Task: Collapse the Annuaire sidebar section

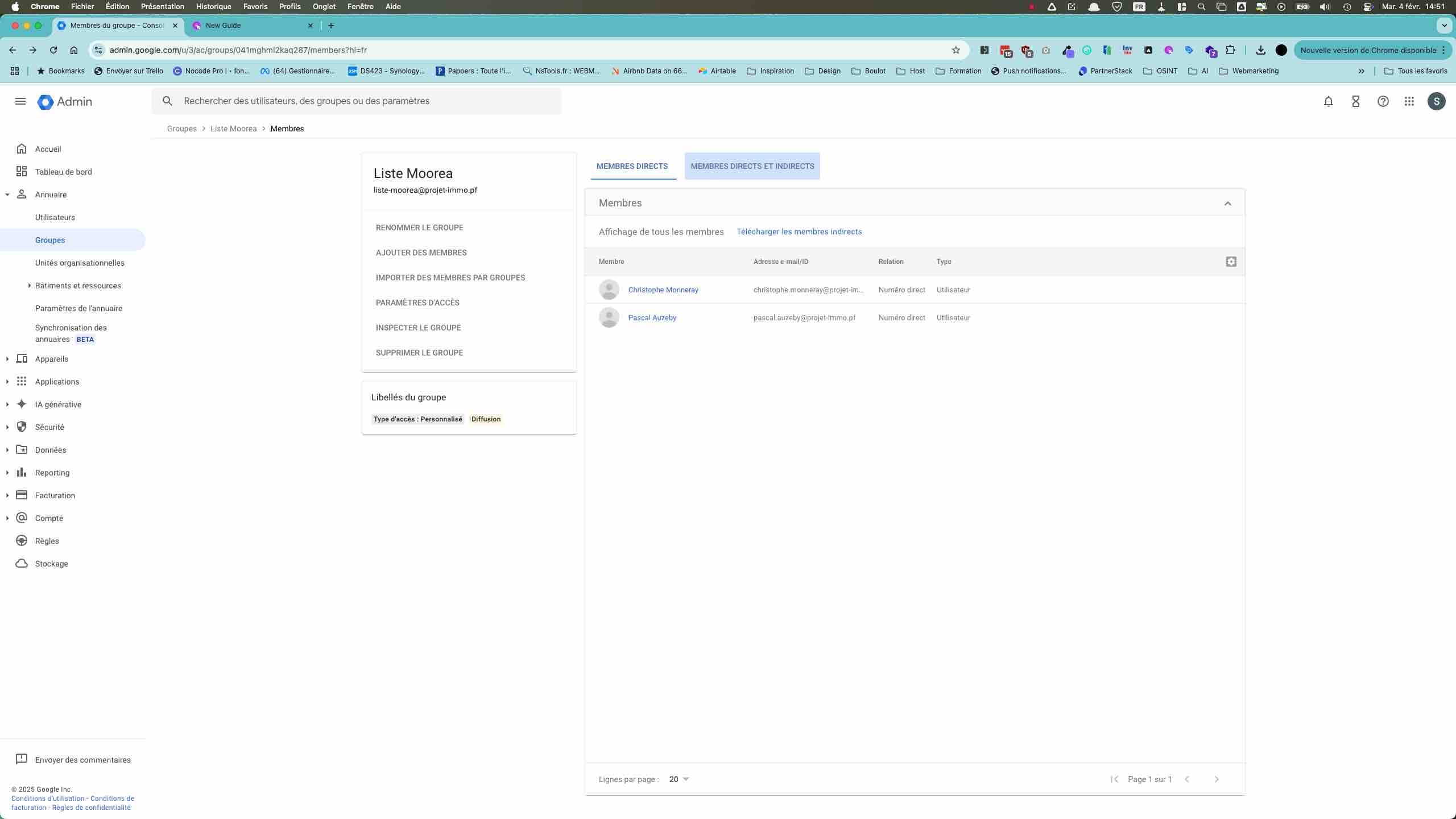Action: (x=7, y=195)
